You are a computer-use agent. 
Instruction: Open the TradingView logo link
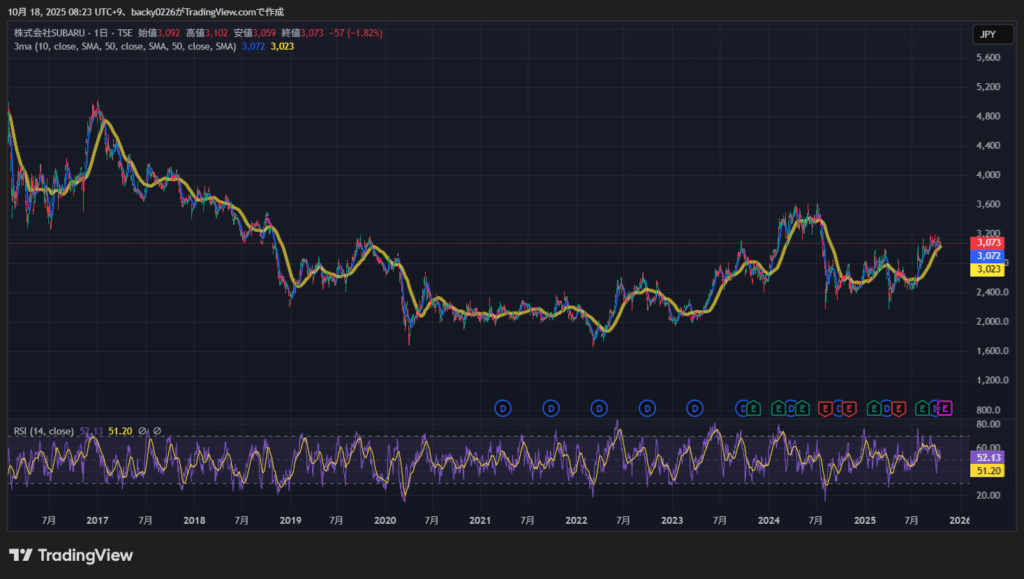(x=70, y=555)
